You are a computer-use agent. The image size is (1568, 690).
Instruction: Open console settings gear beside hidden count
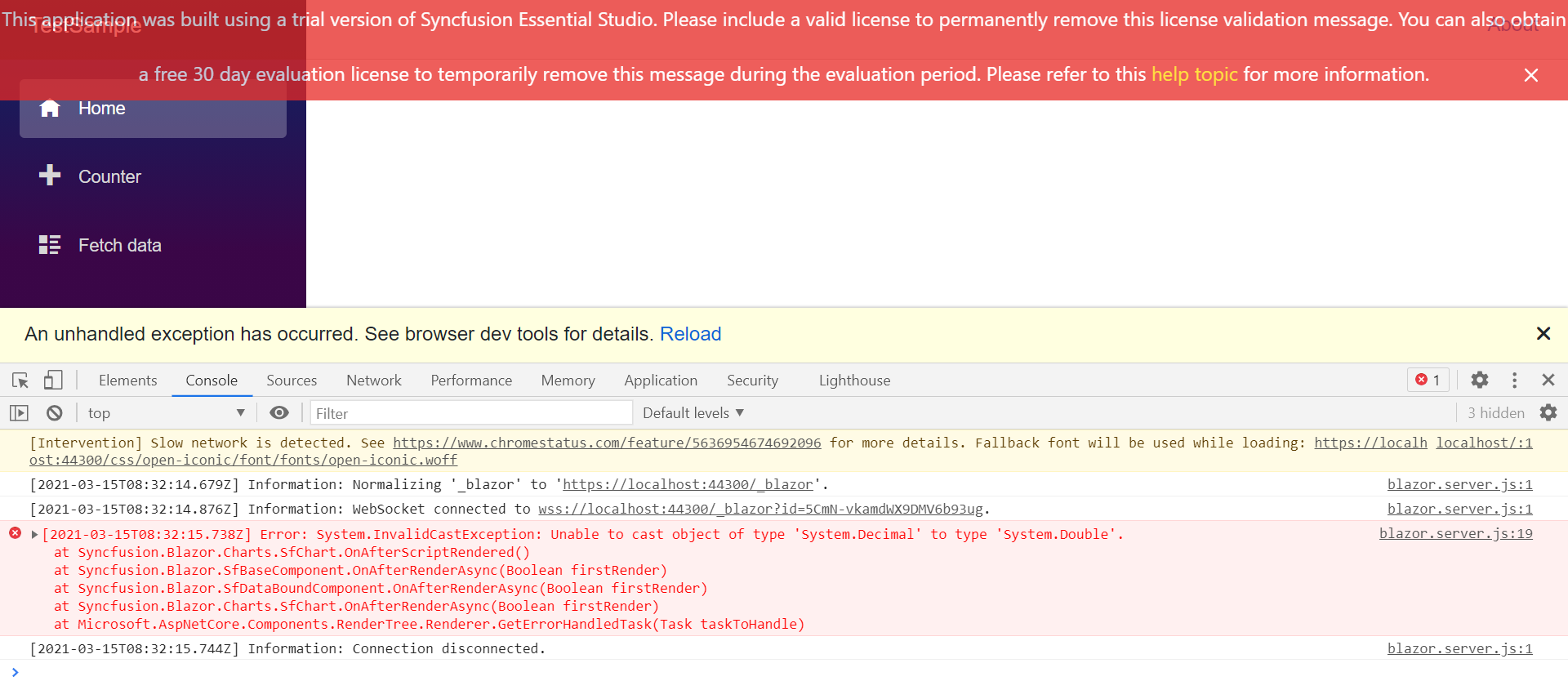[x=1548, y=413]
